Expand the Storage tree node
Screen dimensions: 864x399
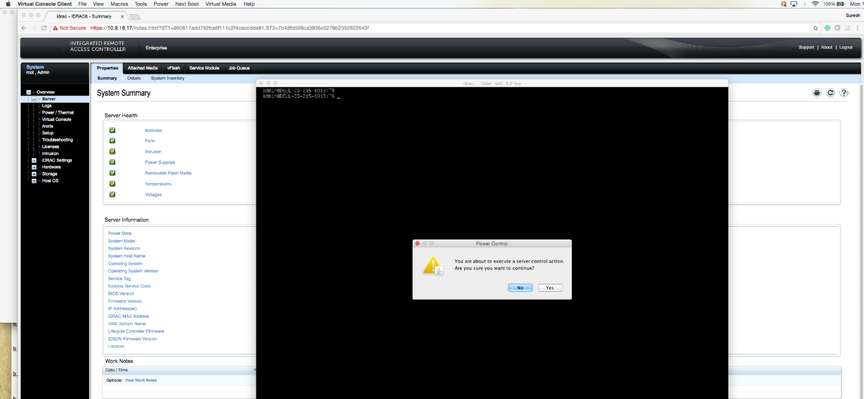[34, 174]
